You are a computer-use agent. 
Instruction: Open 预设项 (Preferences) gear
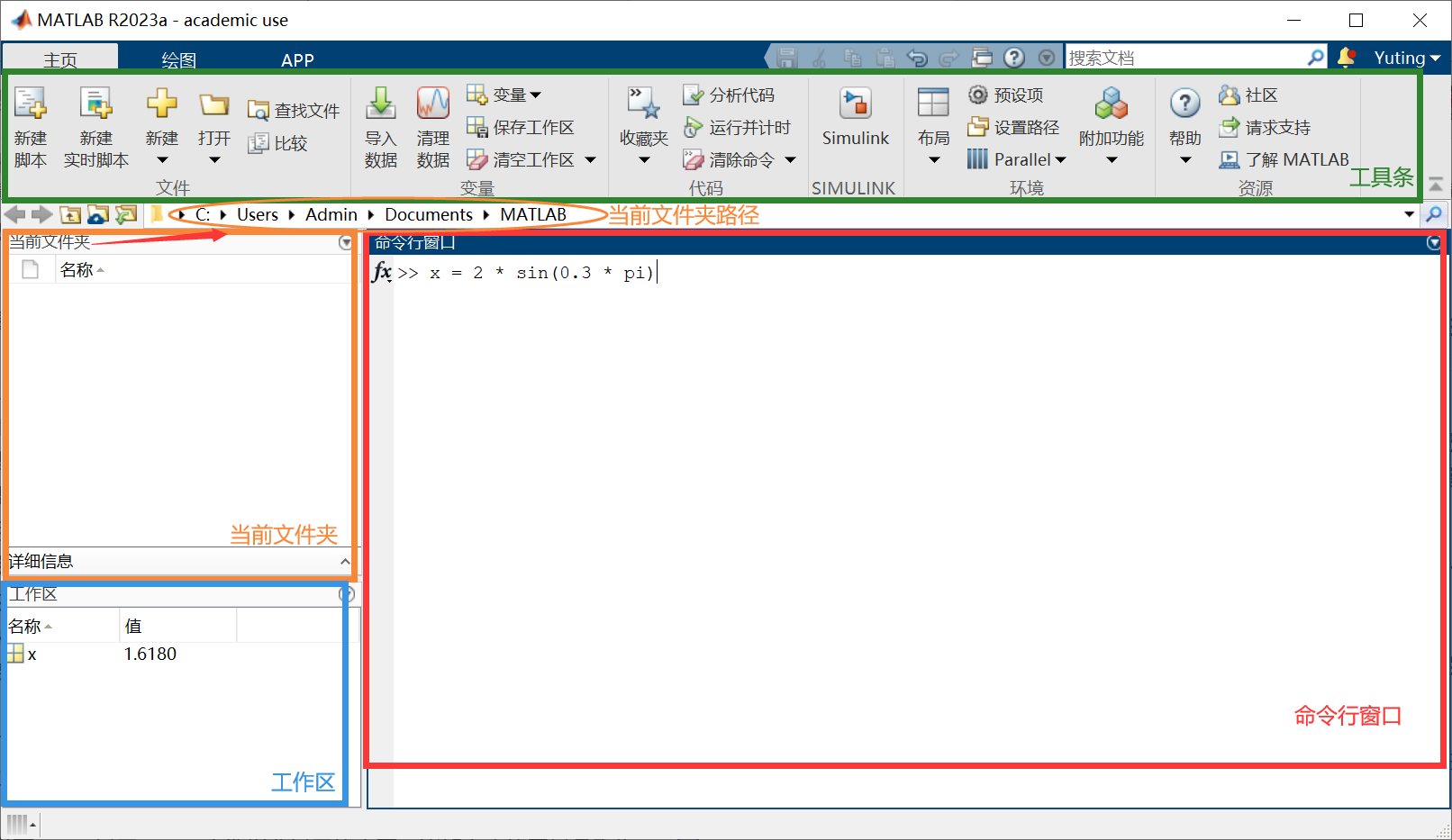click(1006, 95)
